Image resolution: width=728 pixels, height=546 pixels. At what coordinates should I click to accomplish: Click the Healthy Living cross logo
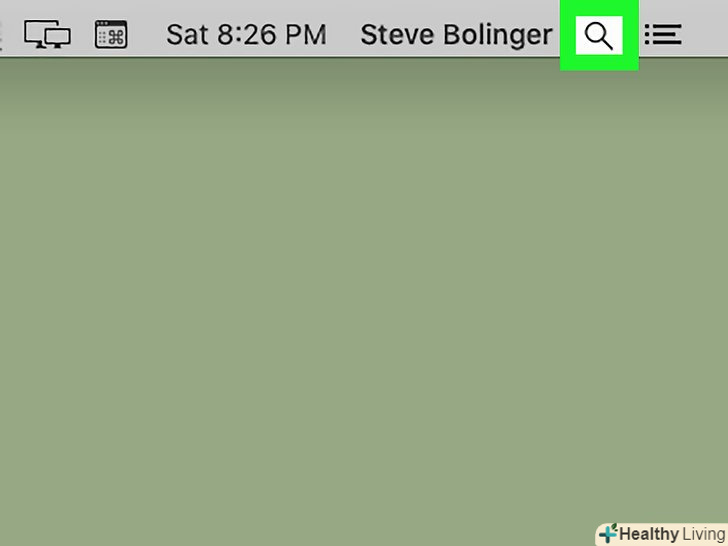pyautogui.click(x=608, y=533)
